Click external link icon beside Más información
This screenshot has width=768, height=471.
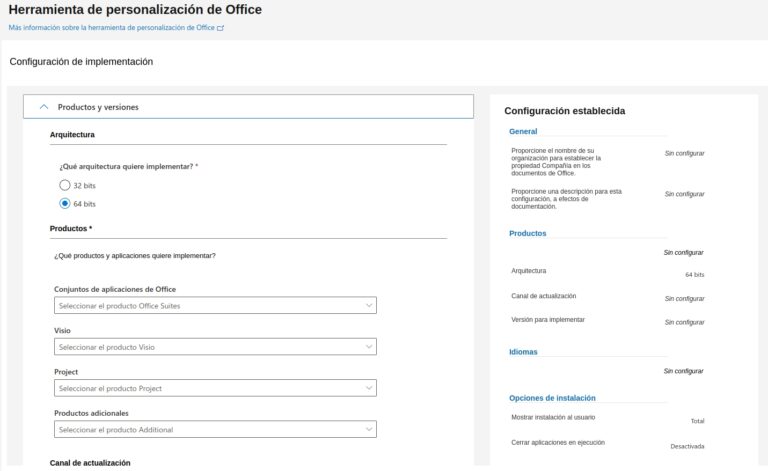click(220, 28)
